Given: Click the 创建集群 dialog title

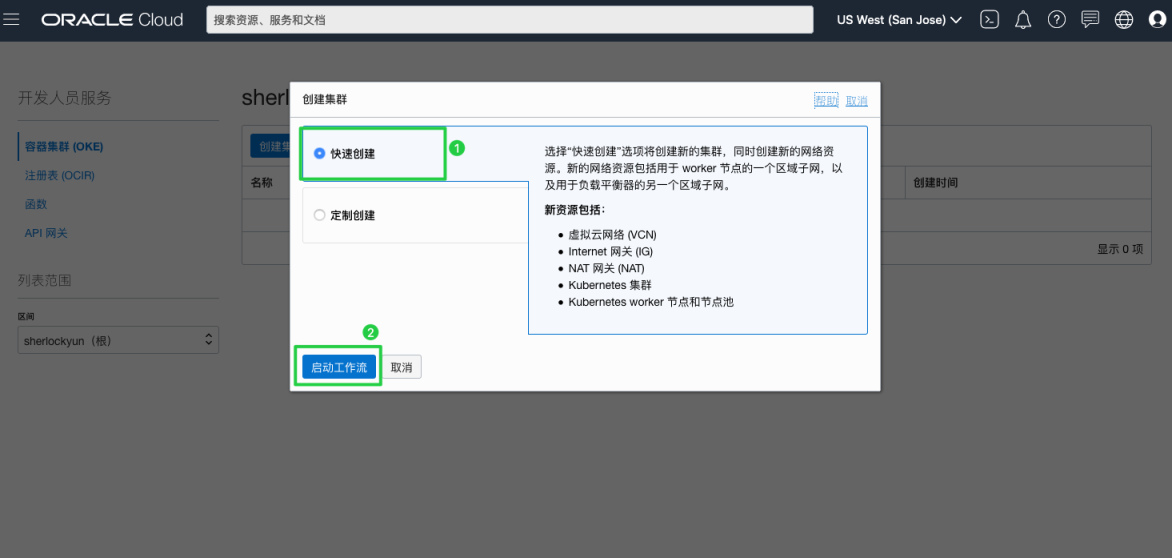Looking at the screenshot, I should coord(324,99).
